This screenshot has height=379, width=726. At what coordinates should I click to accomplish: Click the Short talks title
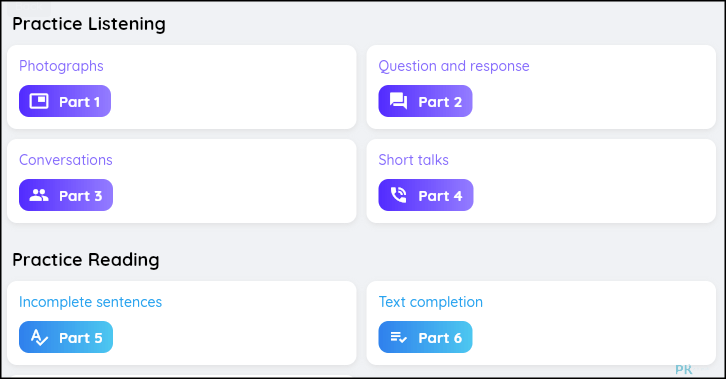coord(413,160)
